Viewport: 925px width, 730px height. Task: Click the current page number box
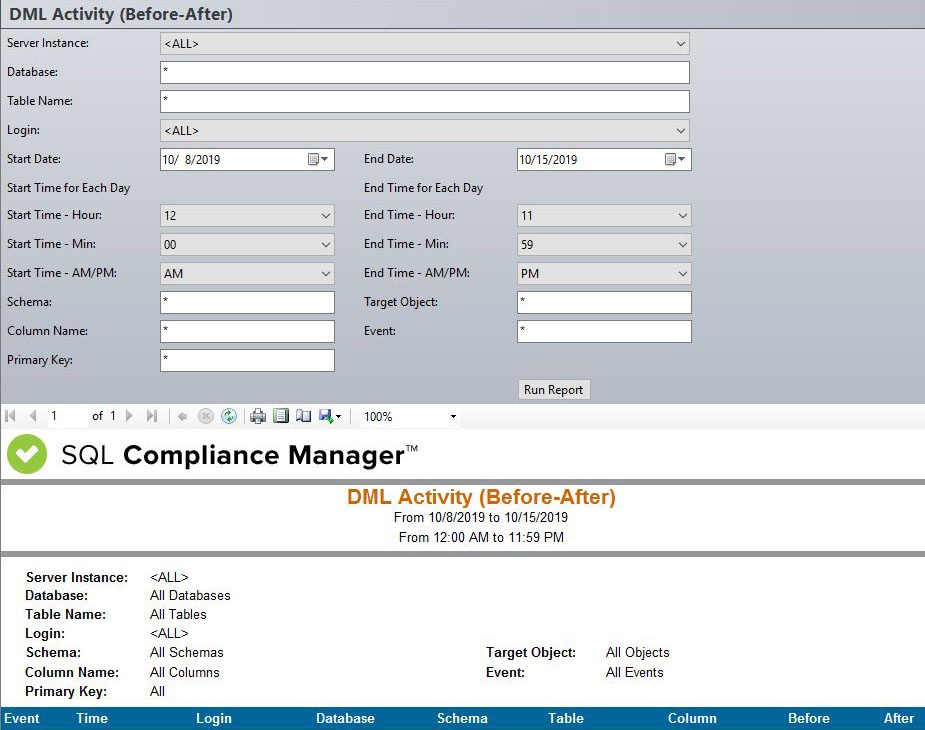66,416
